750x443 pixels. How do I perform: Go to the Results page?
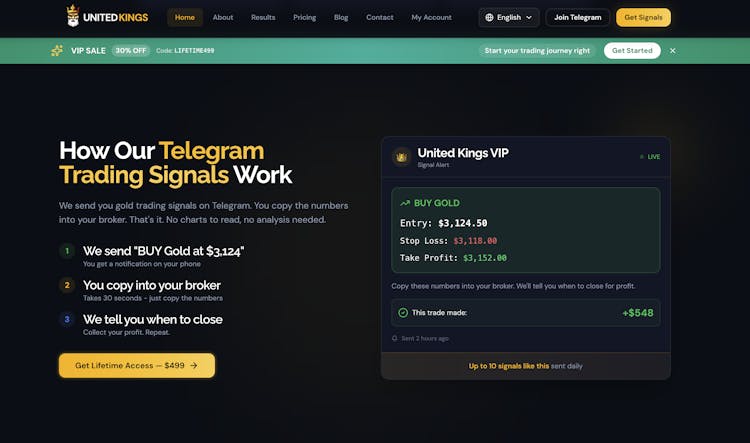264,17
